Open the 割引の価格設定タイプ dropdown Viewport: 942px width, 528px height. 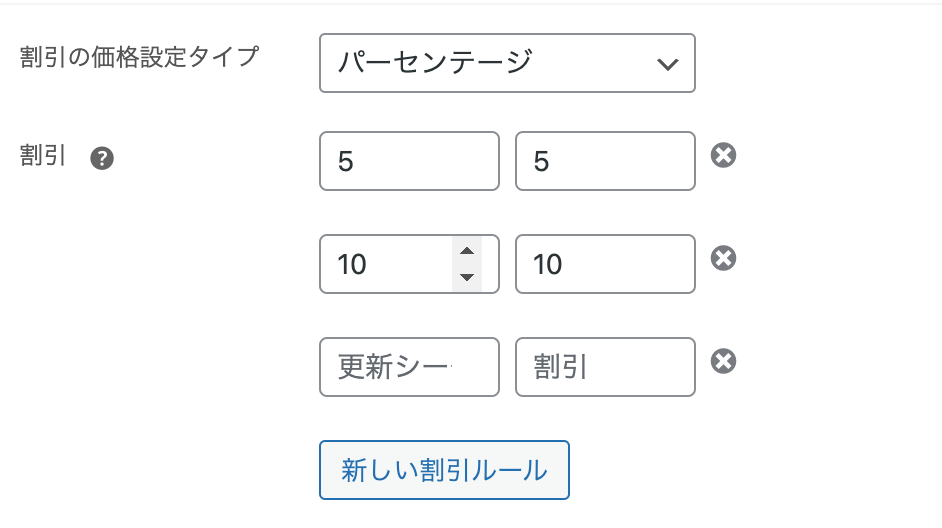click(x=507, y=63)
